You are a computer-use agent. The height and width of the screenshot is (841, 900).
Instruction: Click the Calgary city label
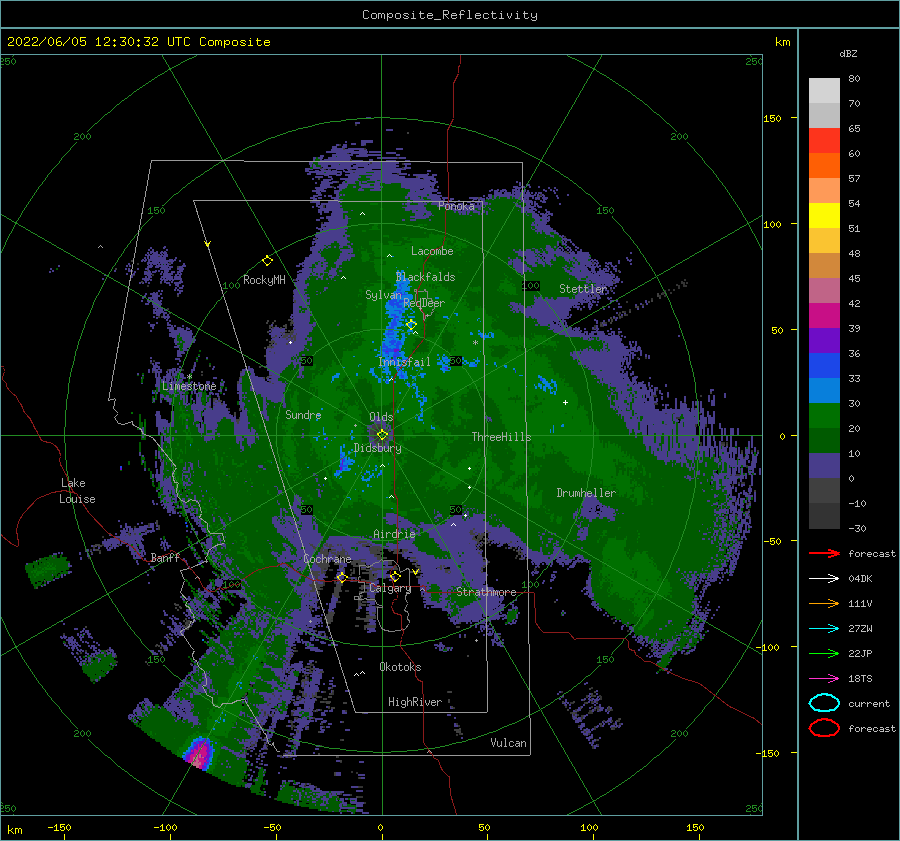click(390, 588)
